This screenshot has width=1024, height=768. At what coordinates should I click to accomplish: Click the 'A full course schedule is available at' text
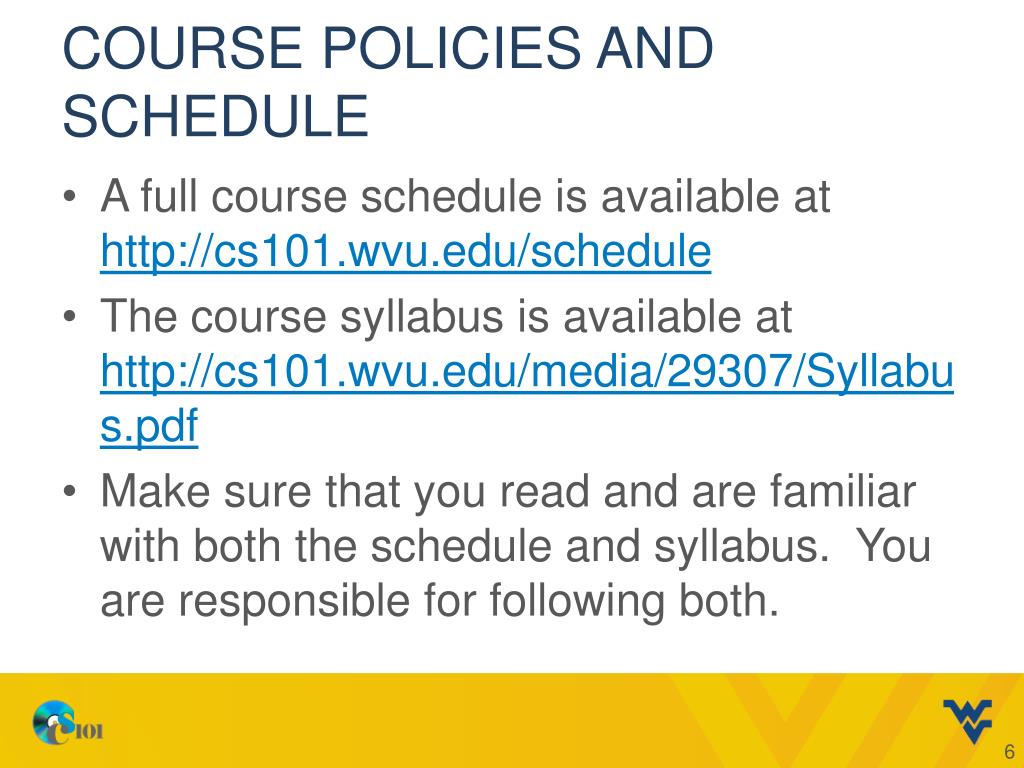click(465, 196)
